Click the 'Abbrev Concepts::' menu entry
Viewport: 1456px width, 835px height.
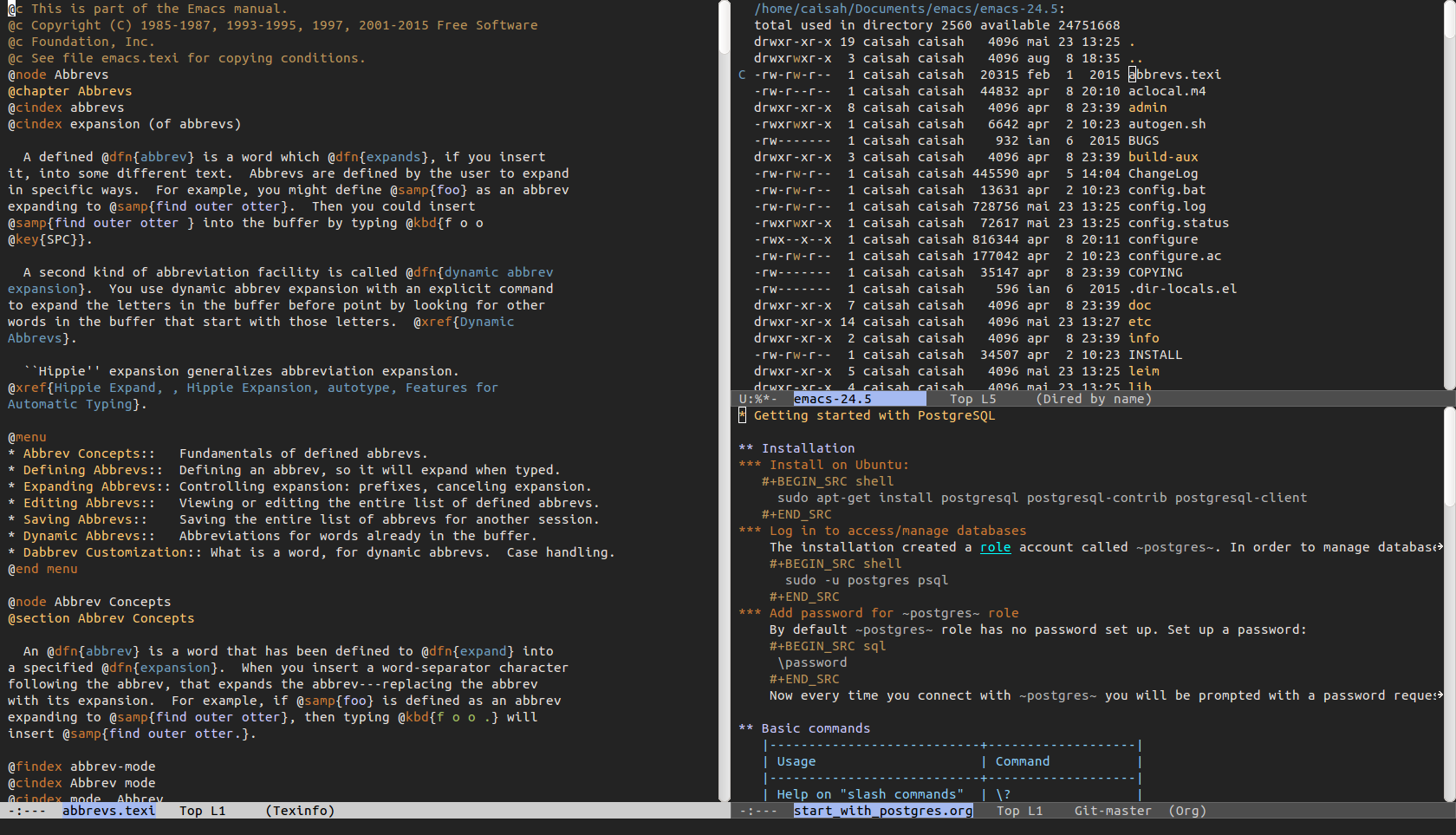(89, 453)
